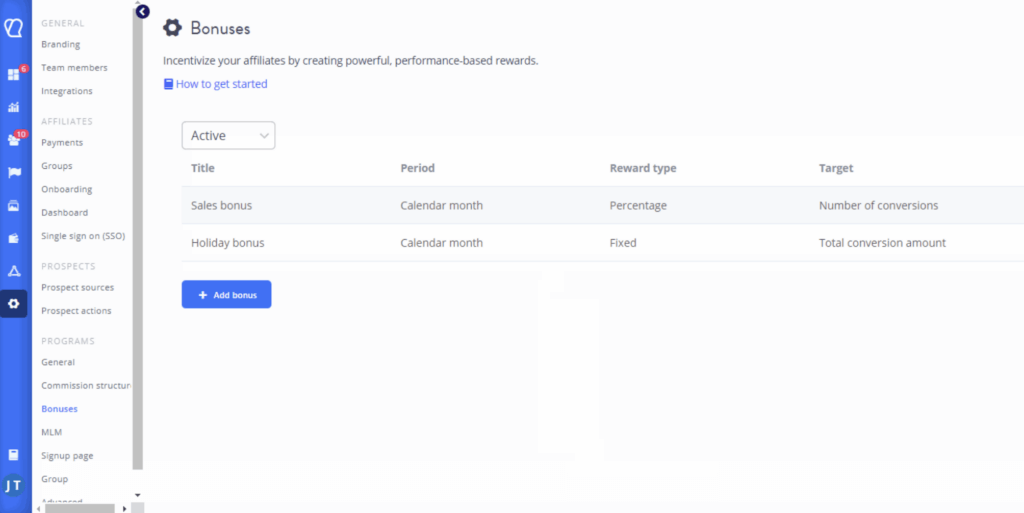Image resolution: width=1024 pixels, height=513 pixels.
Task: Click the Title column header
Action: pos(203,168)
